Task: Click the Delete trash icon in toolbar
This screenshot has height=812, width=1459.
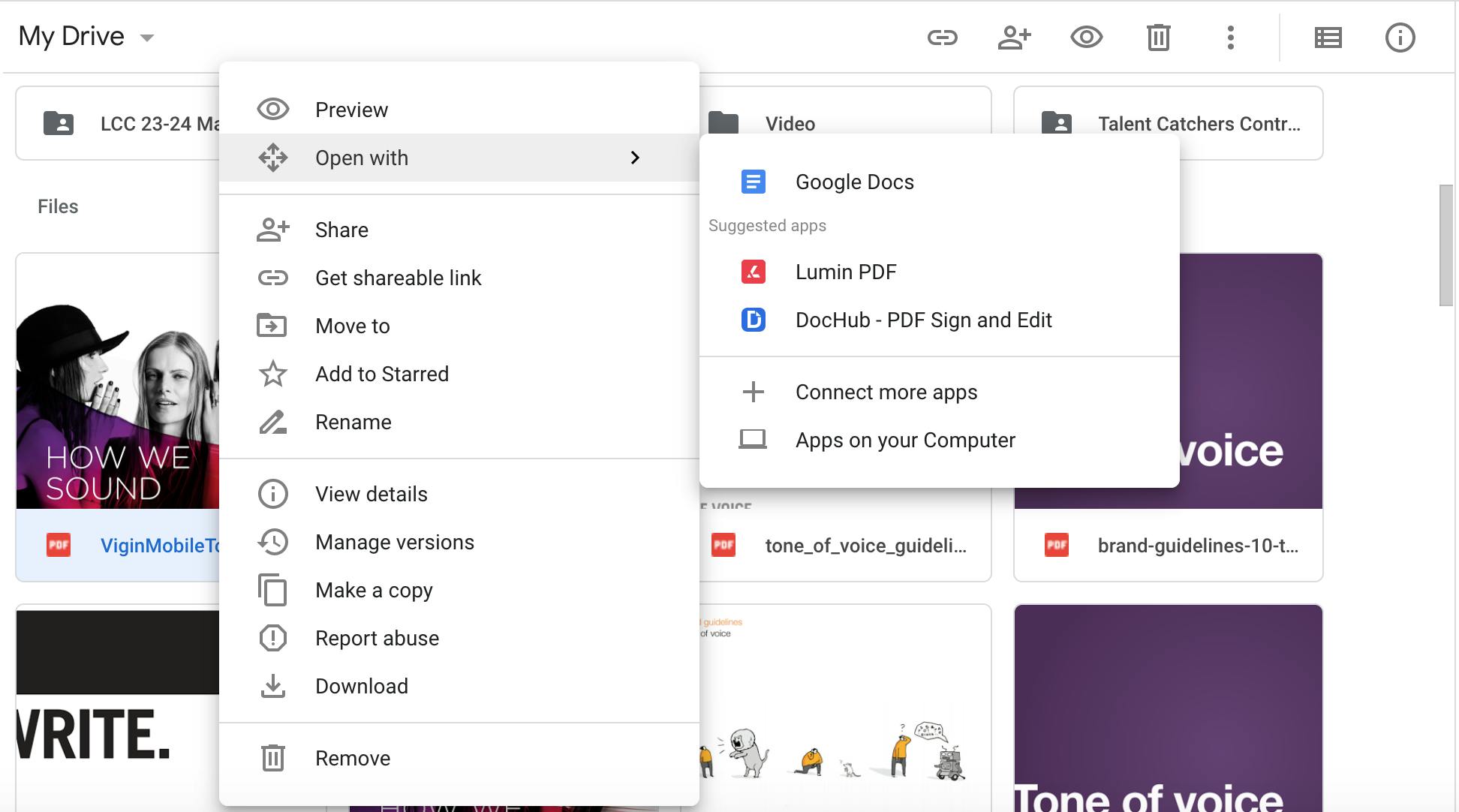Action: point(1158,36)
